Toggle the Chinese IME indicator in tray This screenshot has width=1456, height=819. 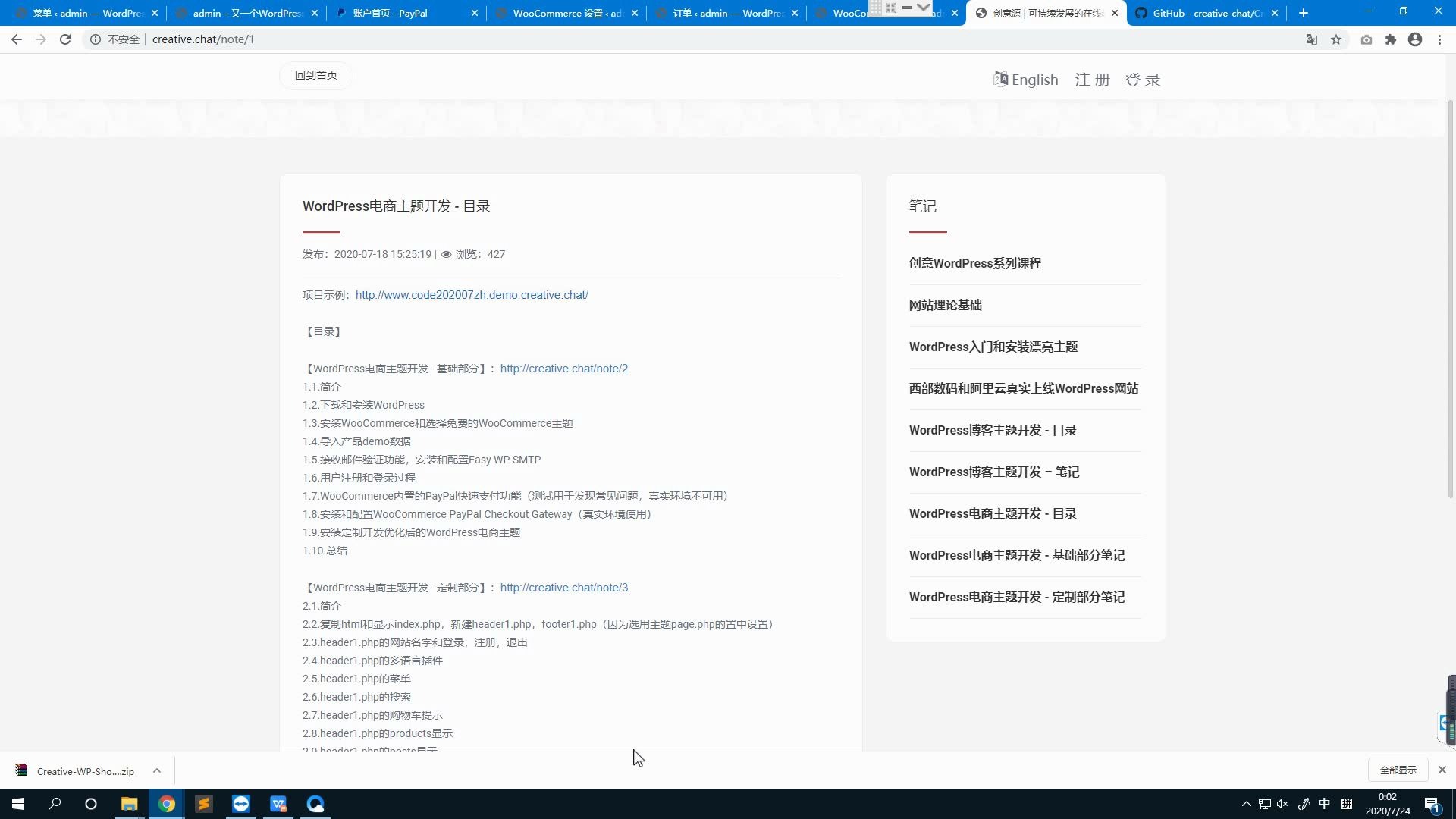click(x=1324, y=804)
